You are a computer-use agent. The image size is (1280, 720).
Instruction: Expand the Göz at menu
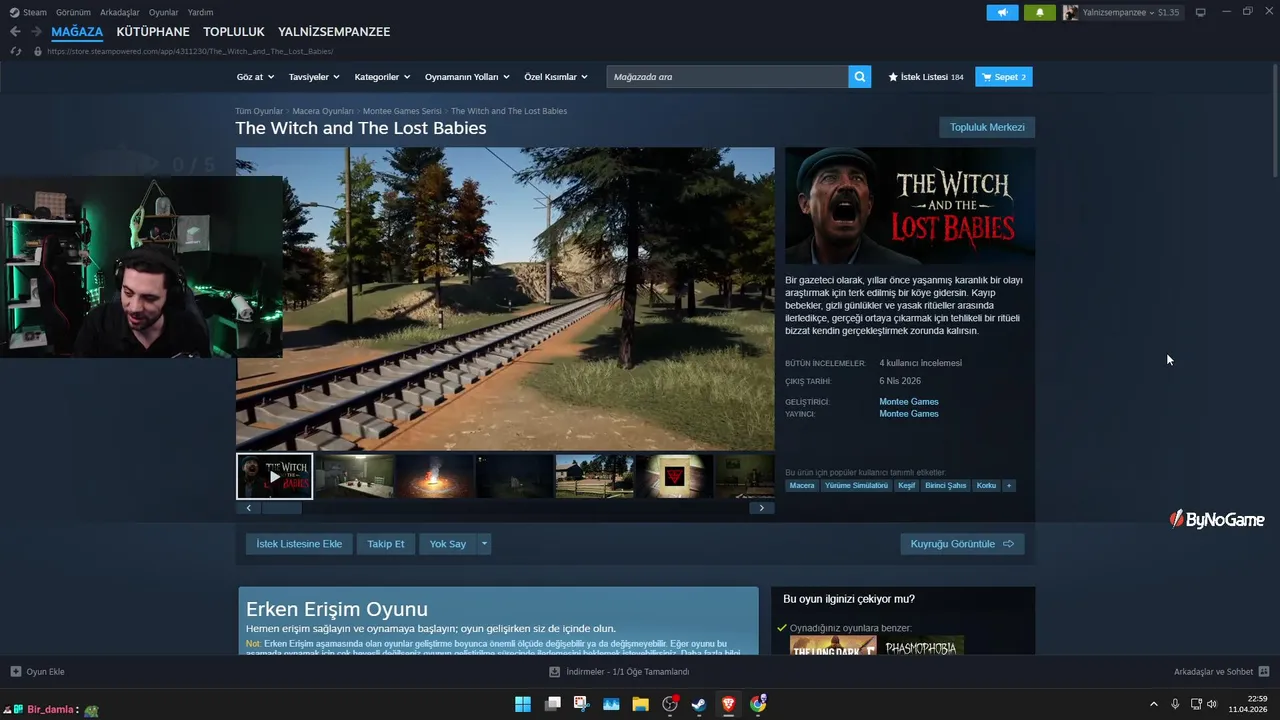255,77
